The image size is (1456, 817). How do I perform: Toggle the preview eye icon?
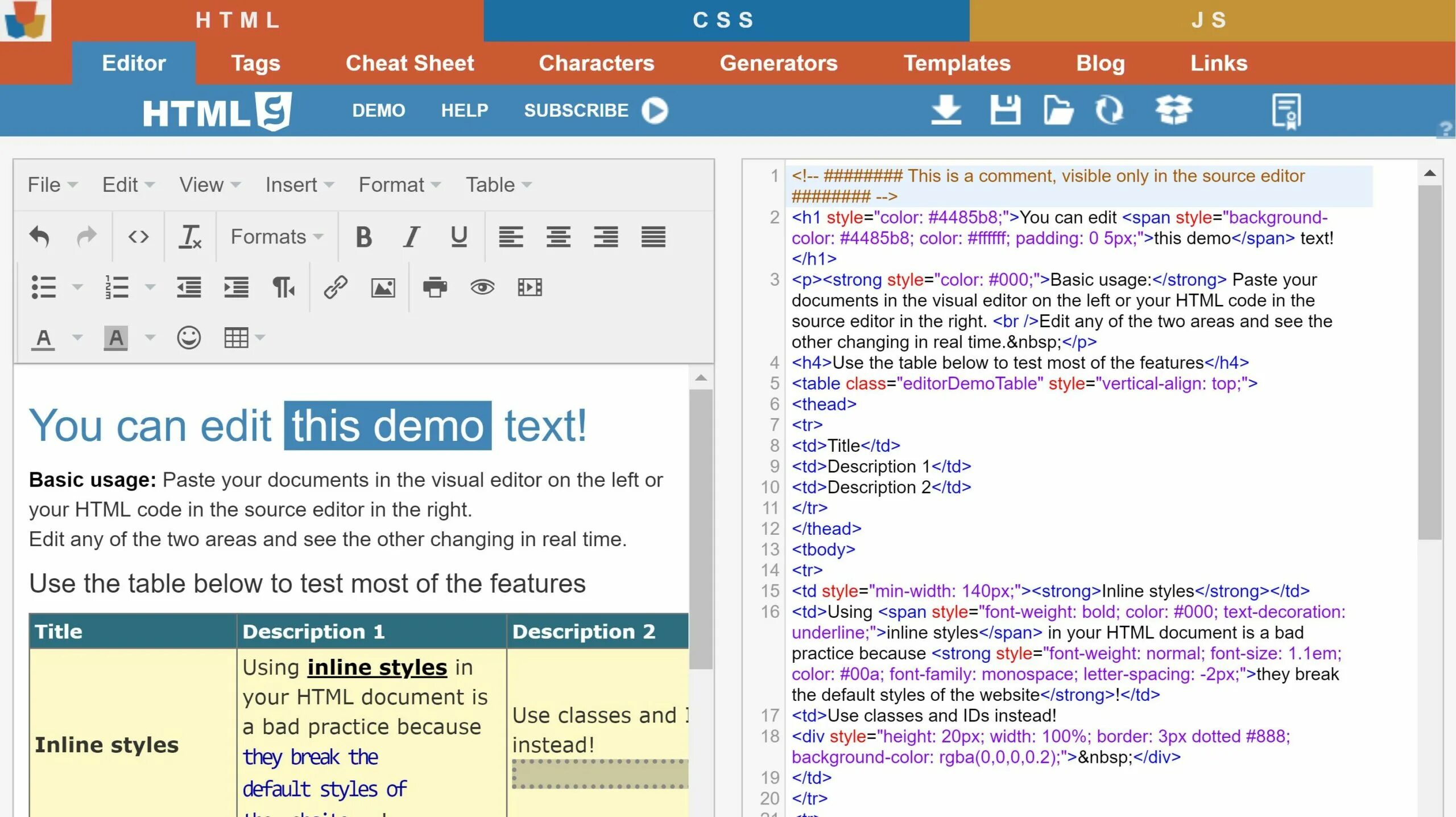tap(482, 287)
